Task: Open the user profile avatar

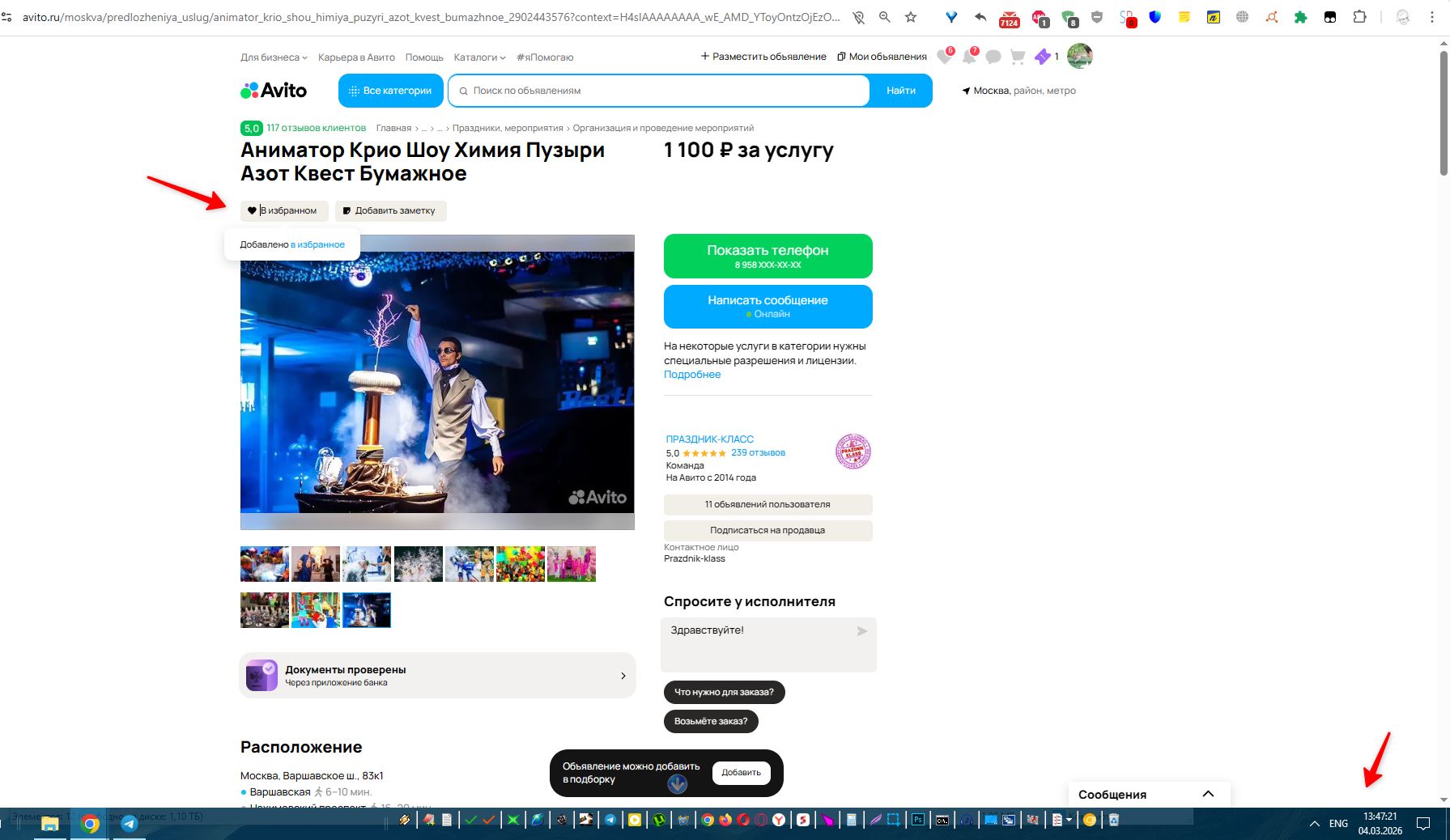Action: click(1080, 56)
